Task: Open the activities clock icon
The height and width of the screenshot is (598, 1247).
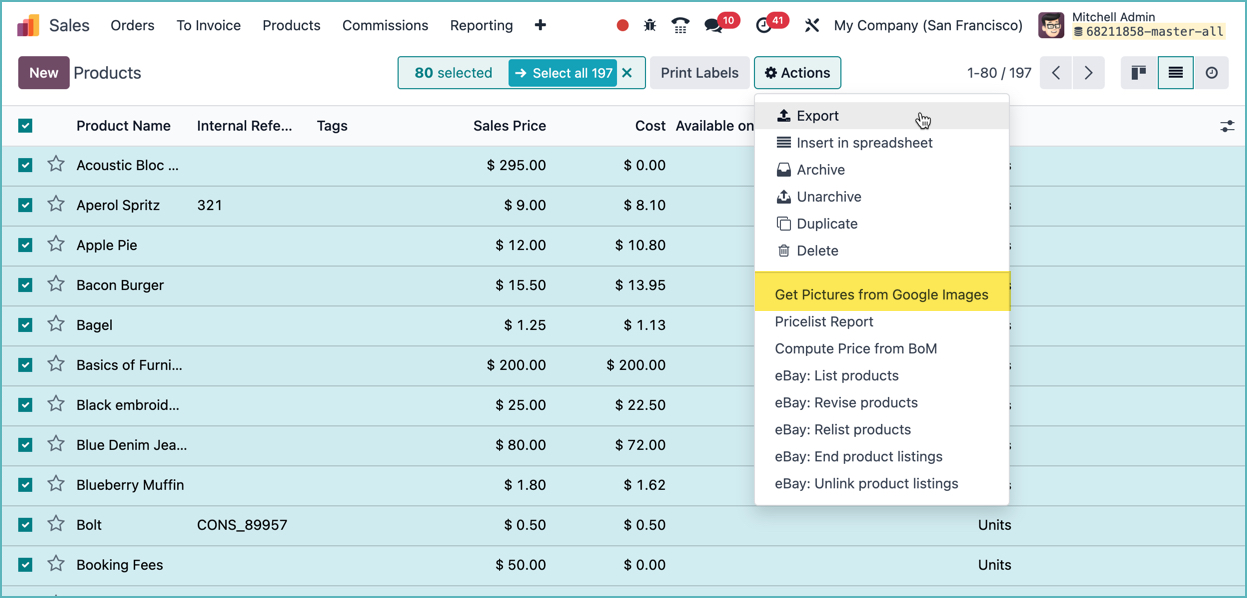Action: point(765,25)
